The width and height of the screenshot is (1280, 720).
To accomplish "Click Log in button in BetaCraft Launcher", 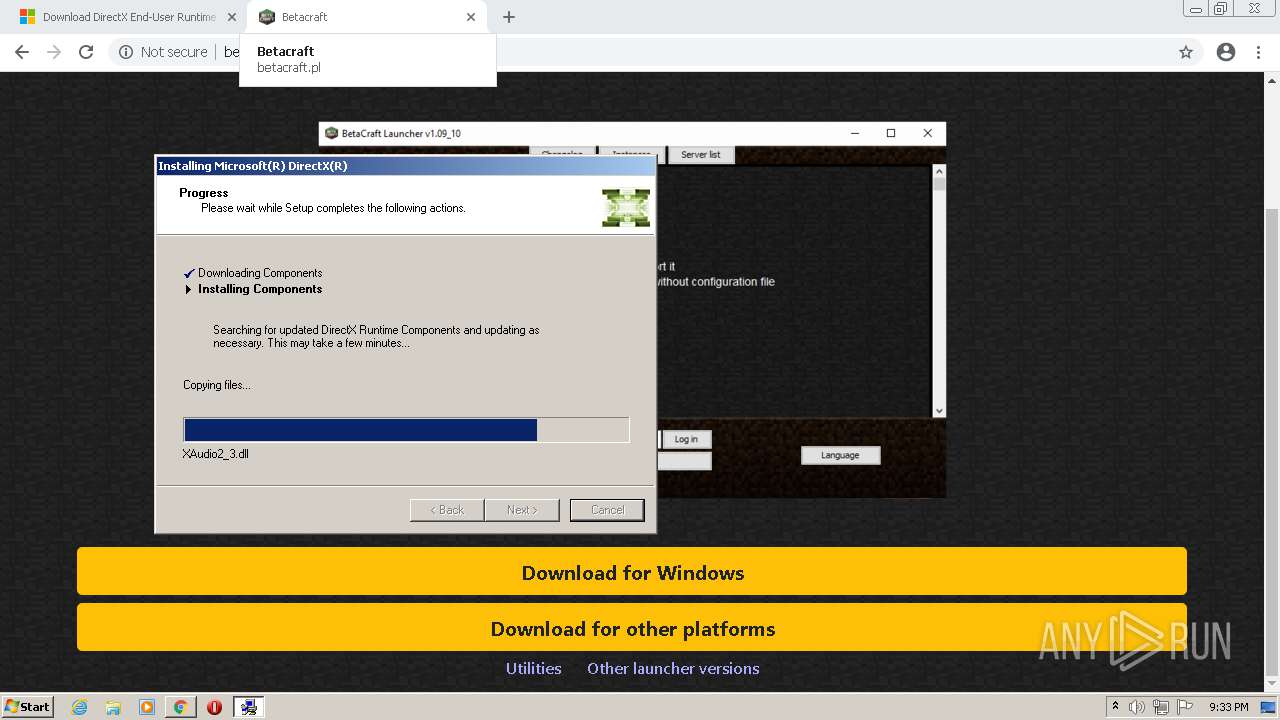I will click(686, 439).
